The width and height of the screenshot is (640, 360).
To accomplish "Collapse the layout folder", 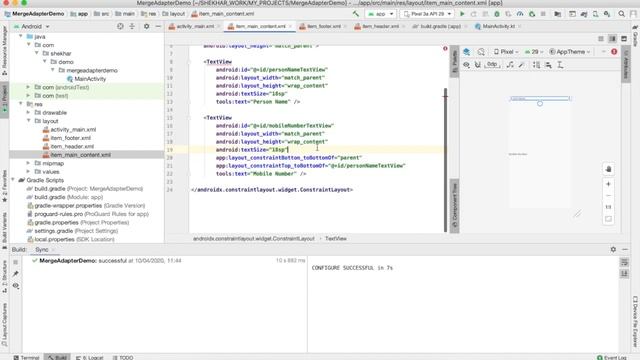I will point(28,121).
